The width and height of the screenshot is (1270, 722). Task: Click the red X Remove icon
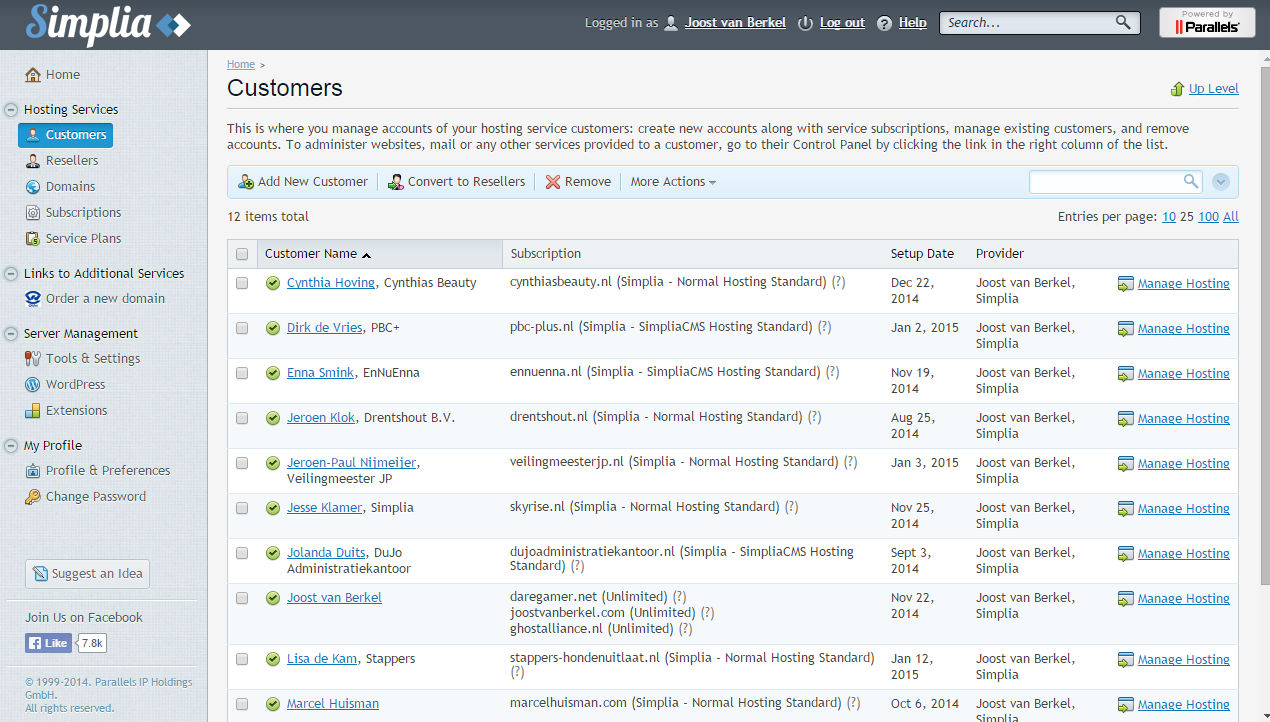coord(553,182)
